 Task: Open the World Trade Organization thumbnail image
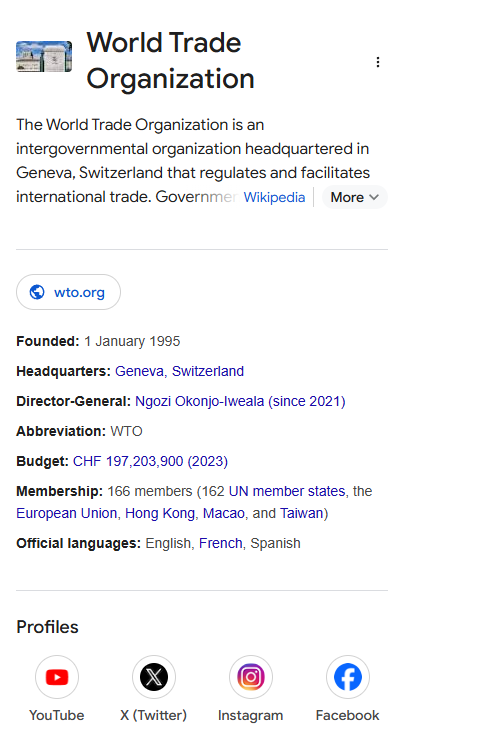coord(44,57)
